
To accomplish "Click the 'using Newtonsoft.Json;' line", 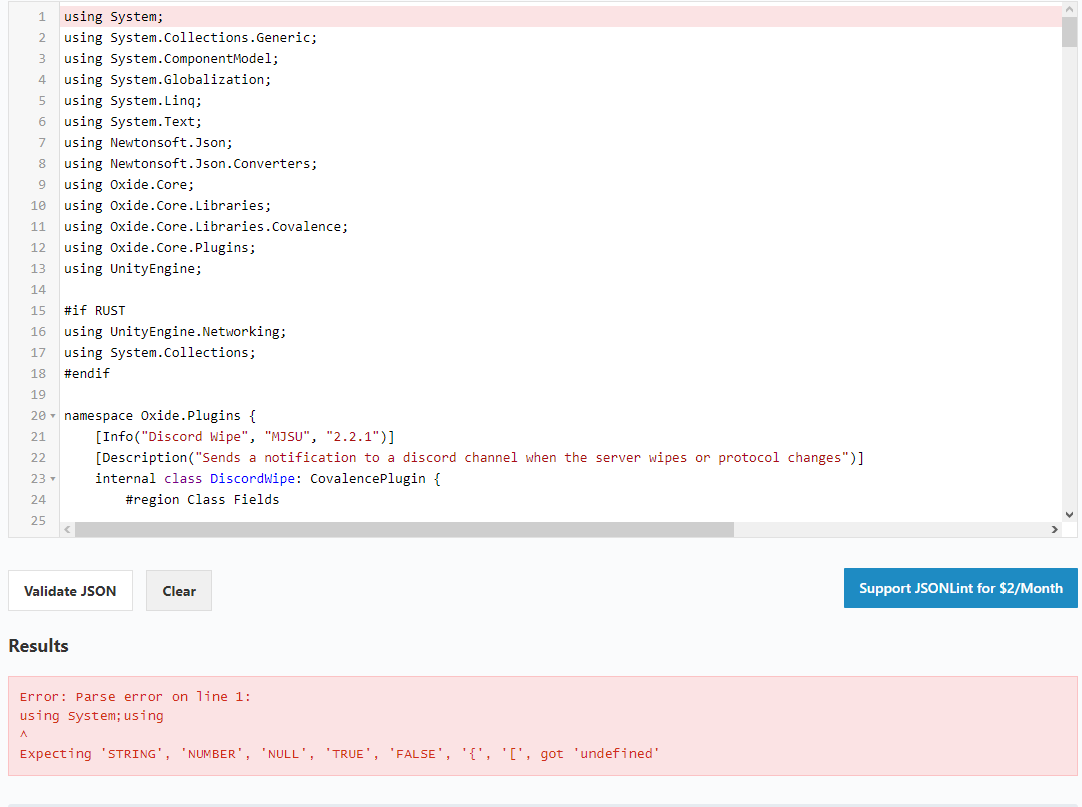I will [148, 143].
